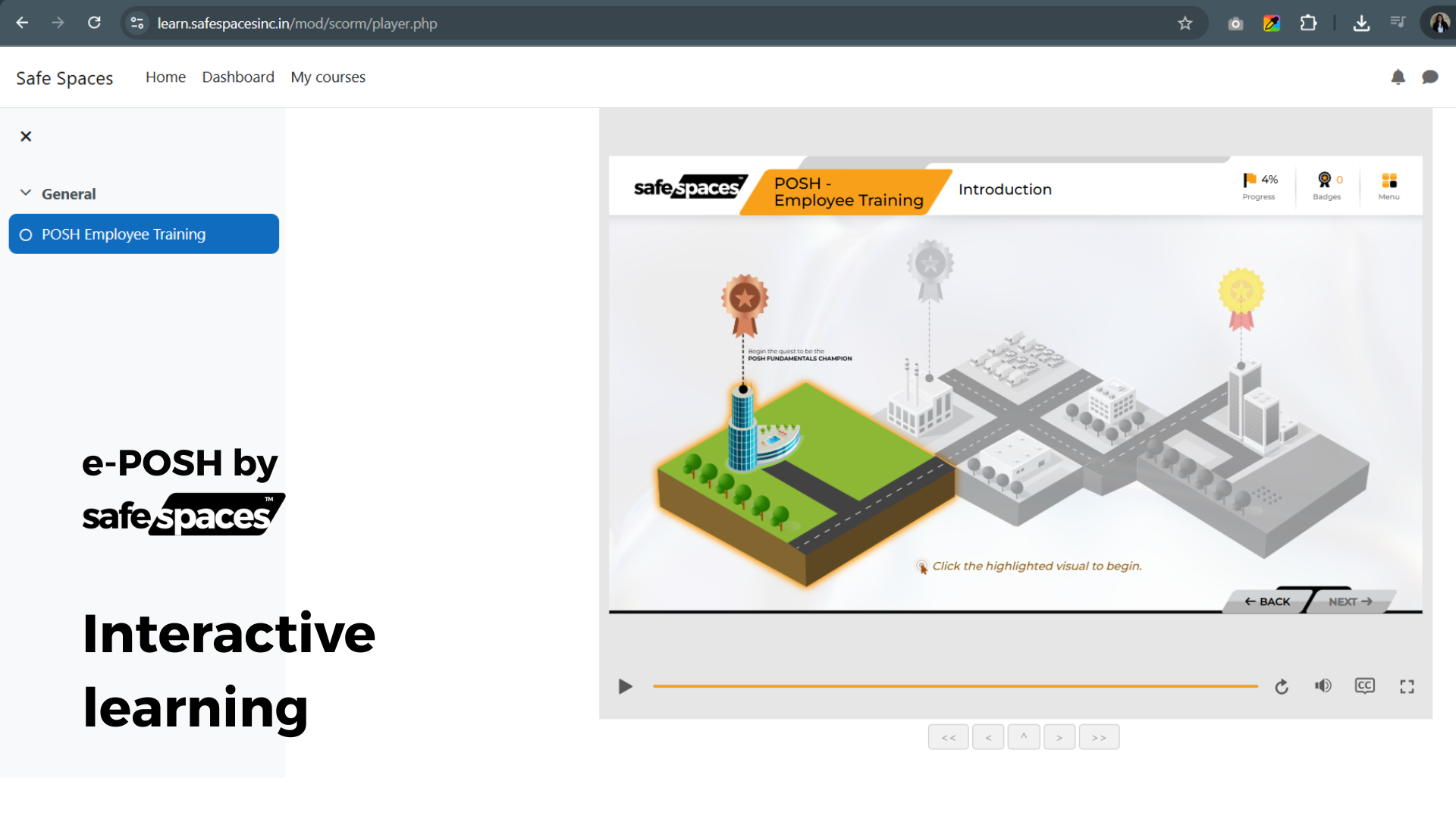Click the address bar URL
1456x819 pixels.
(297, 24)
